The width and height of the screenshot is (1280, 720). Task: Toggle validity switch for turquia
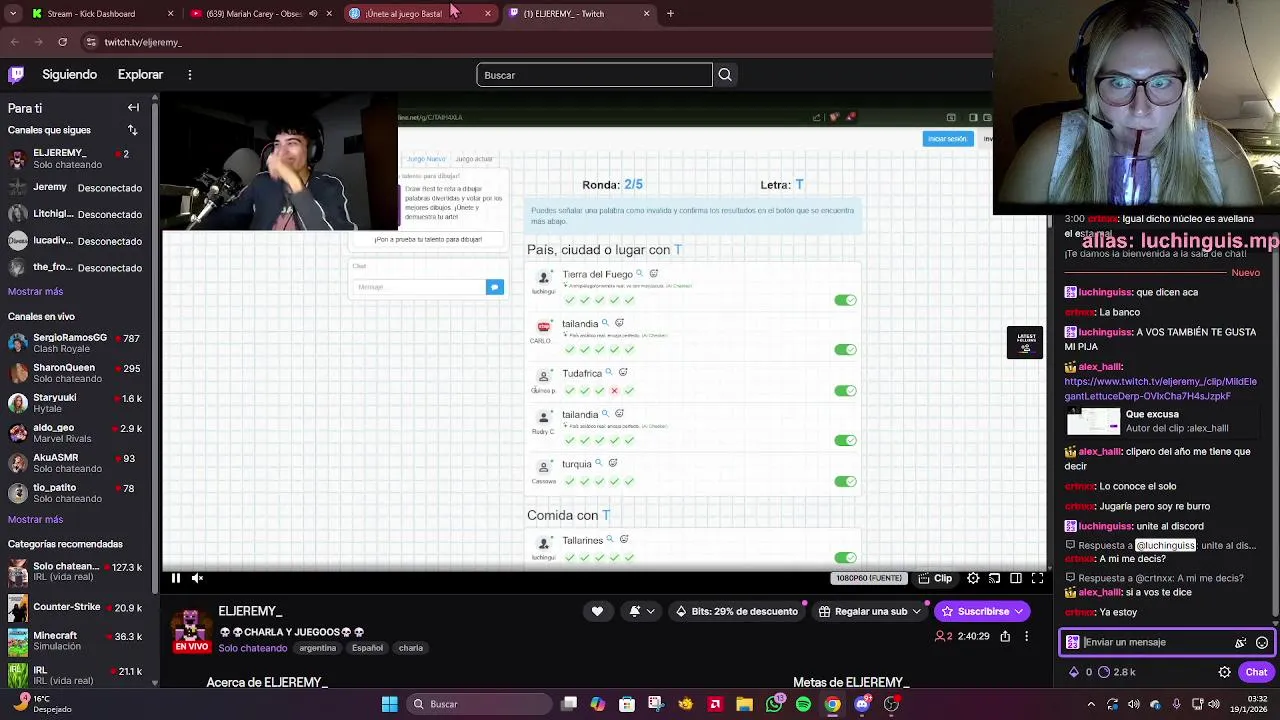(845, 481)
